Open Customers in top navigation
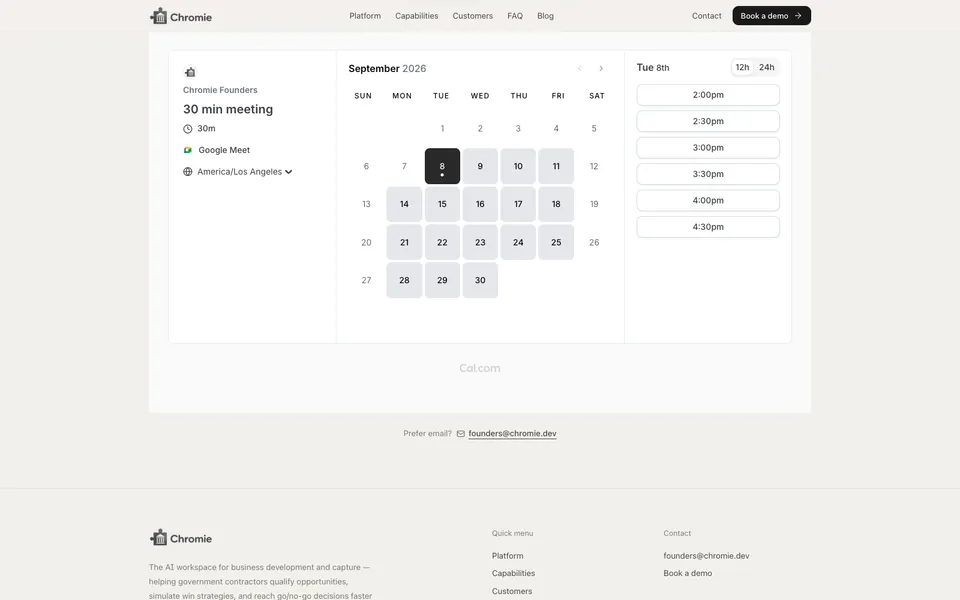 click(473, 16)
